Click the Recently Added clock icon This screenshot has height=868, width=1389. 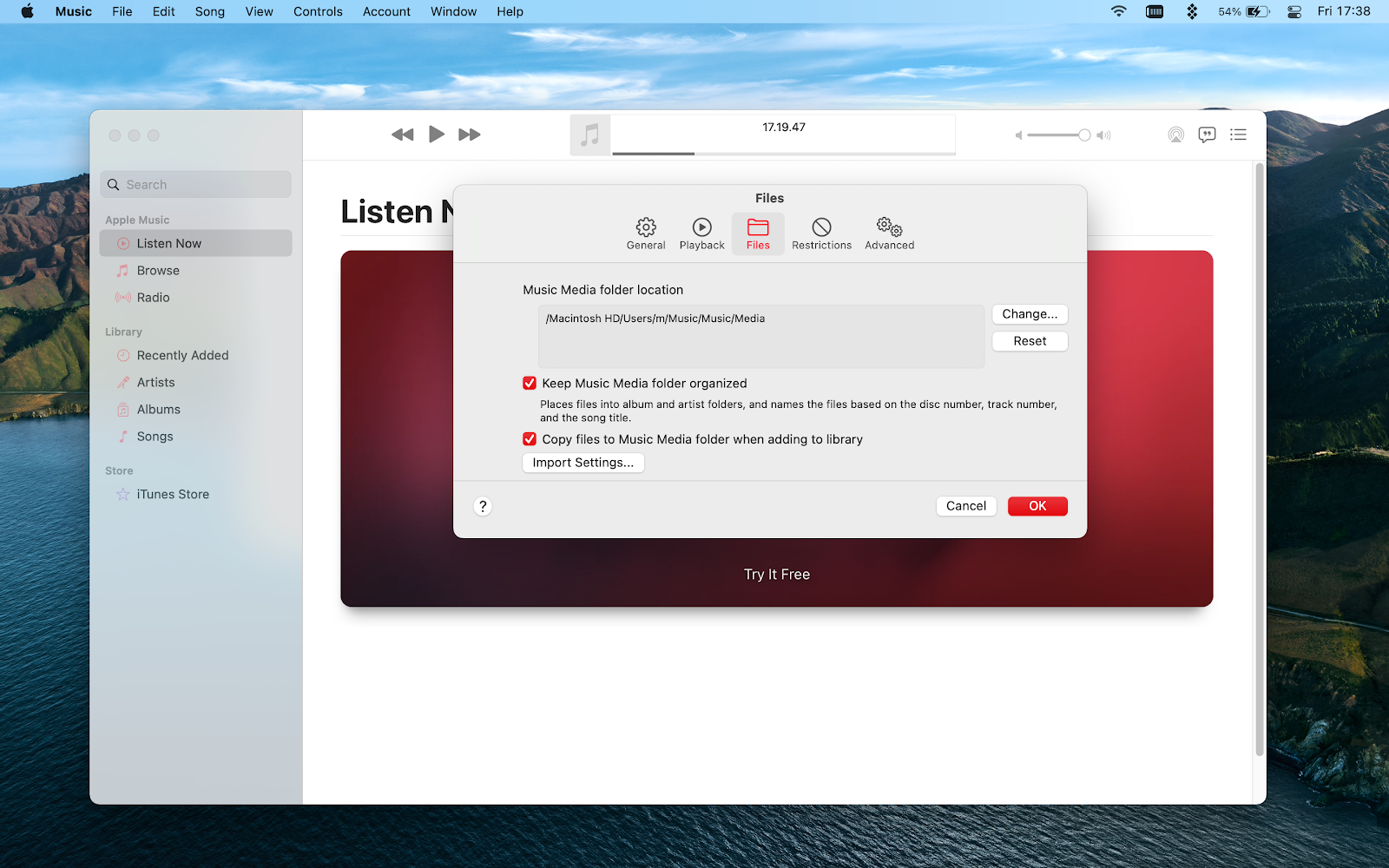click(x=123, y=356)
